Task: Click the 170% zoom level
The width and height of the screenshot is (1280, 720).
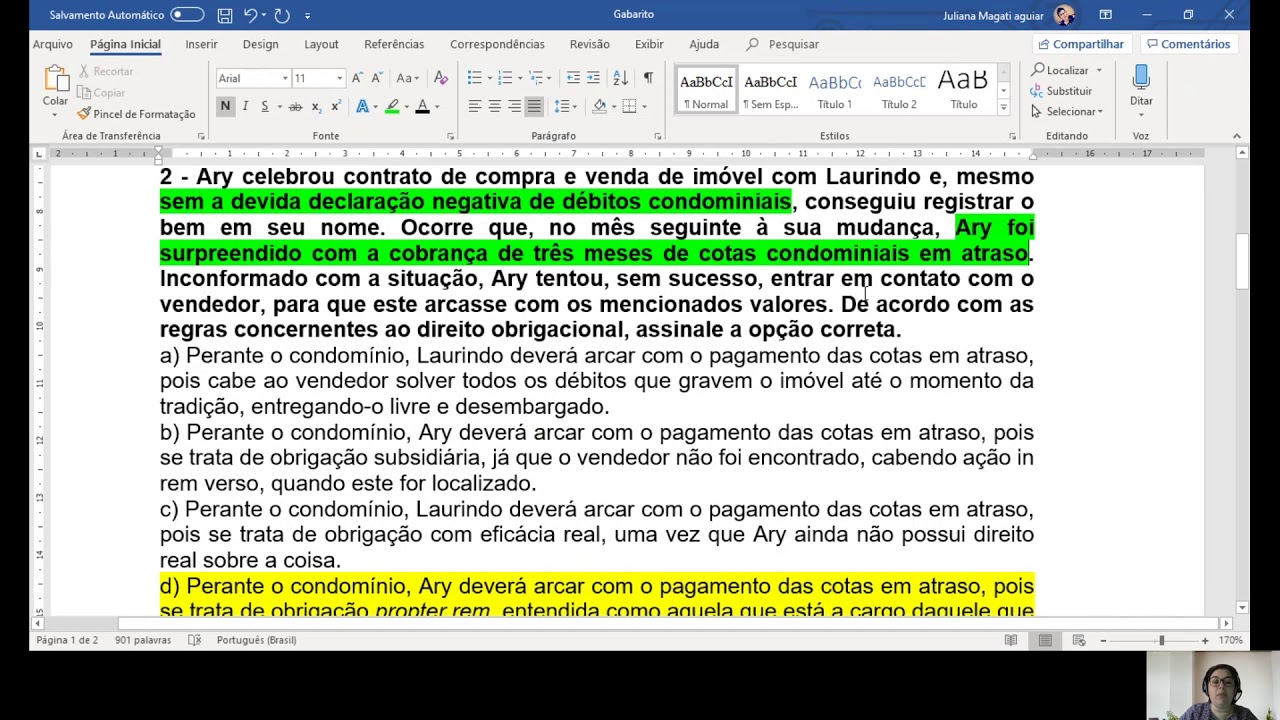Action: click(1230, 640)
